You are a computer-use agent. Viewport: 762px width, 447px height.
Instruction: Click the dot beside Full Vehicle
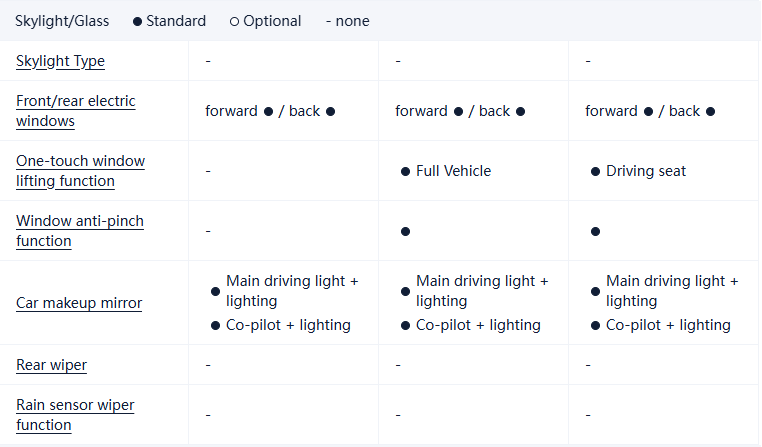pos(405,172)
